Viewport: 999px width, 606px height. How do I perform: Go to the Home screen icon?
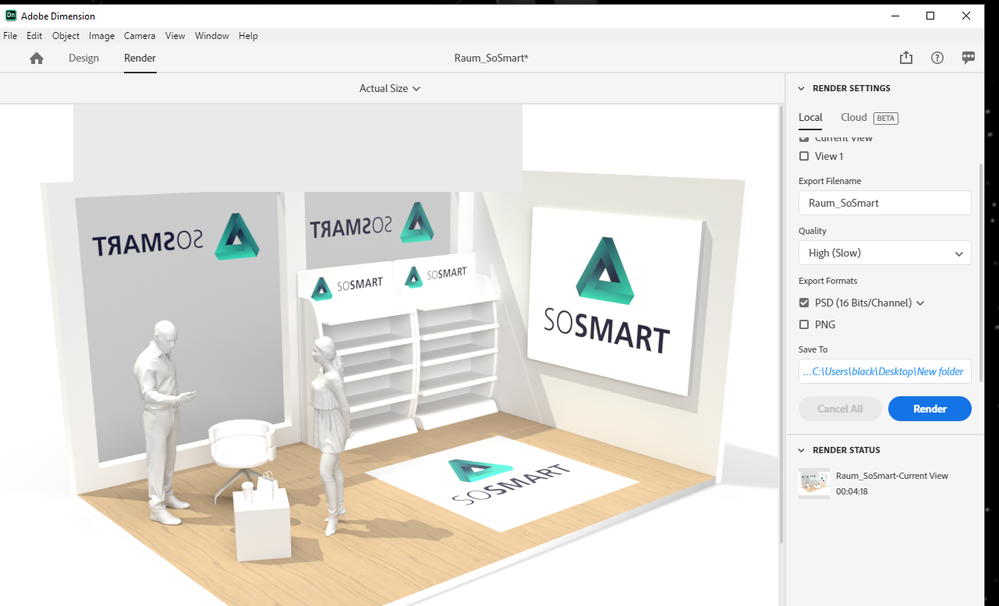point(36,58)
